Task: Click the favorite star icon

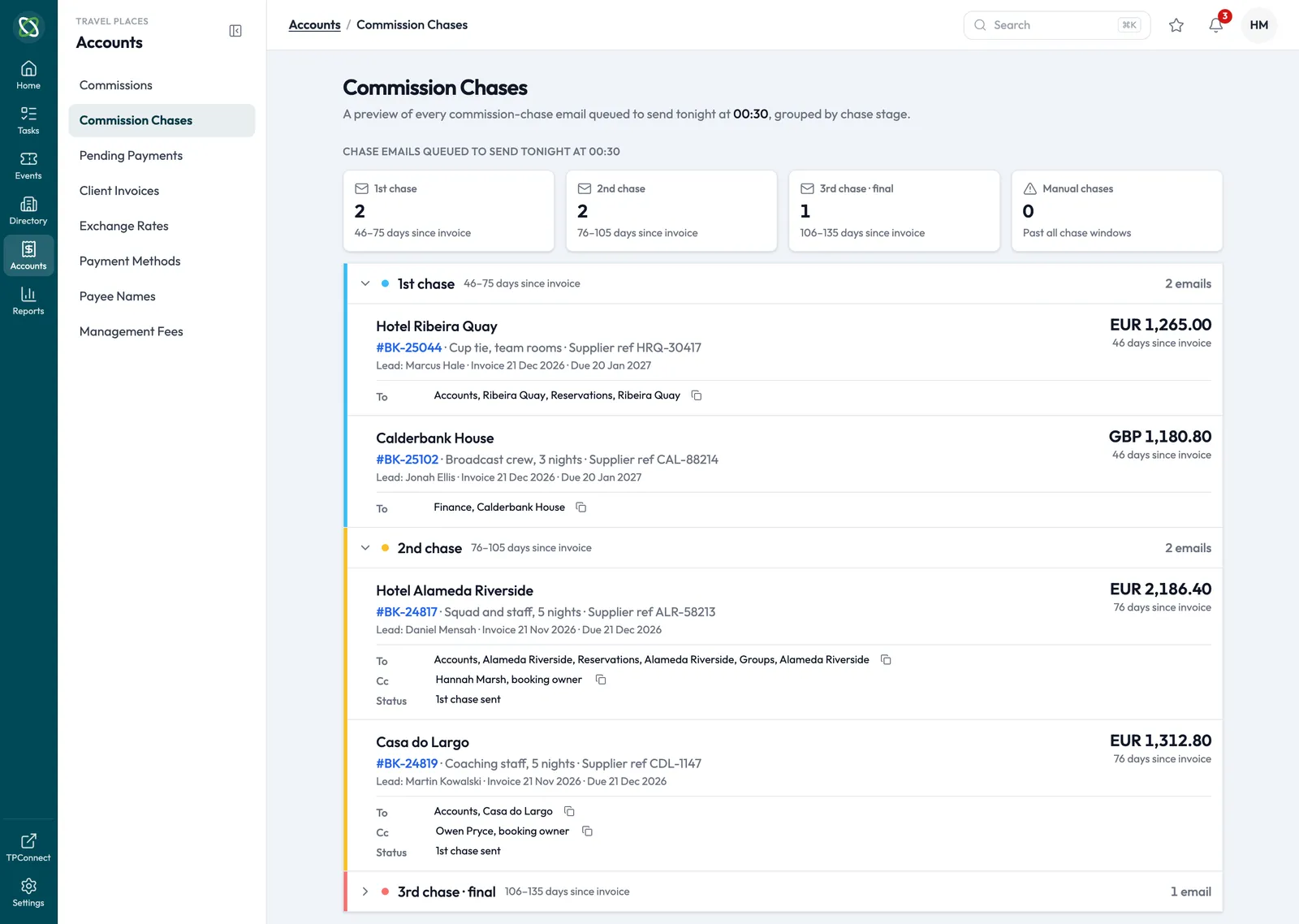Action: click(x=1176, y=25)
